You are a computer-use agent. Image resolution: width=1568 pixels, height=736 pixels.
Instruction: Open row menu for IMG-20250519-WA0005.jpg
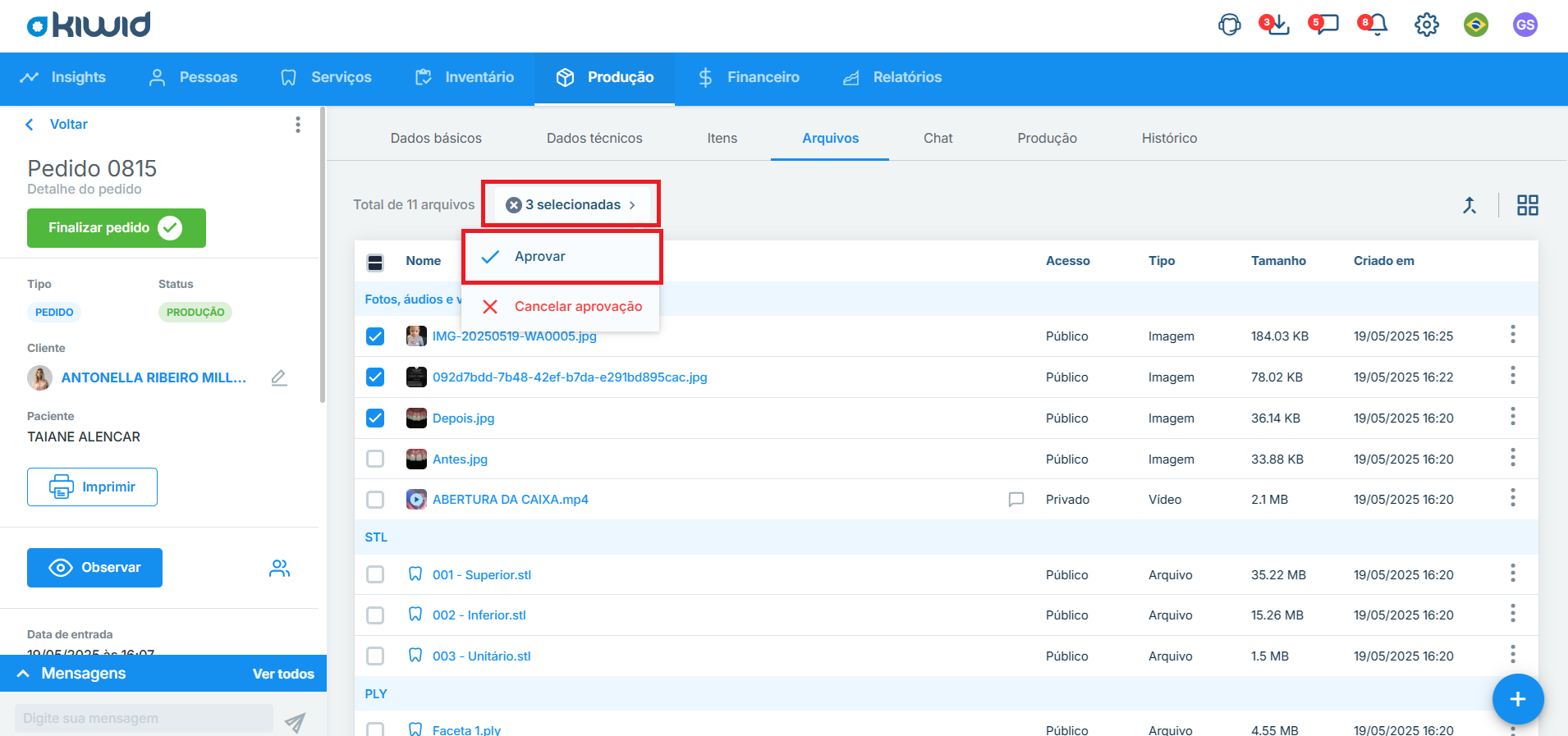1512,335
